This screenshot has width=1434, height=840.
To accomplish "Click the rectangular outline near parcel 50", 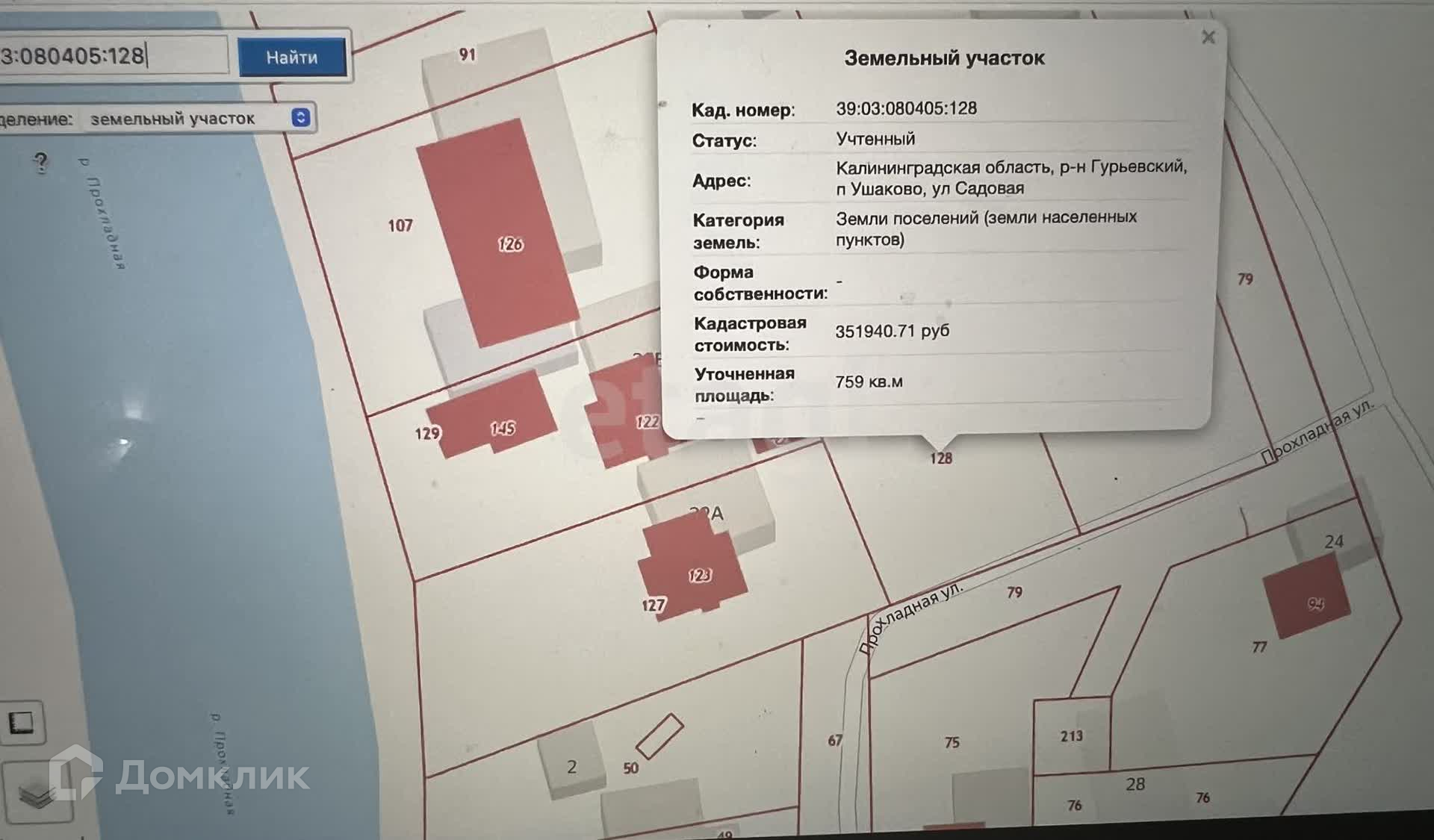I will (x=659, y=736).
